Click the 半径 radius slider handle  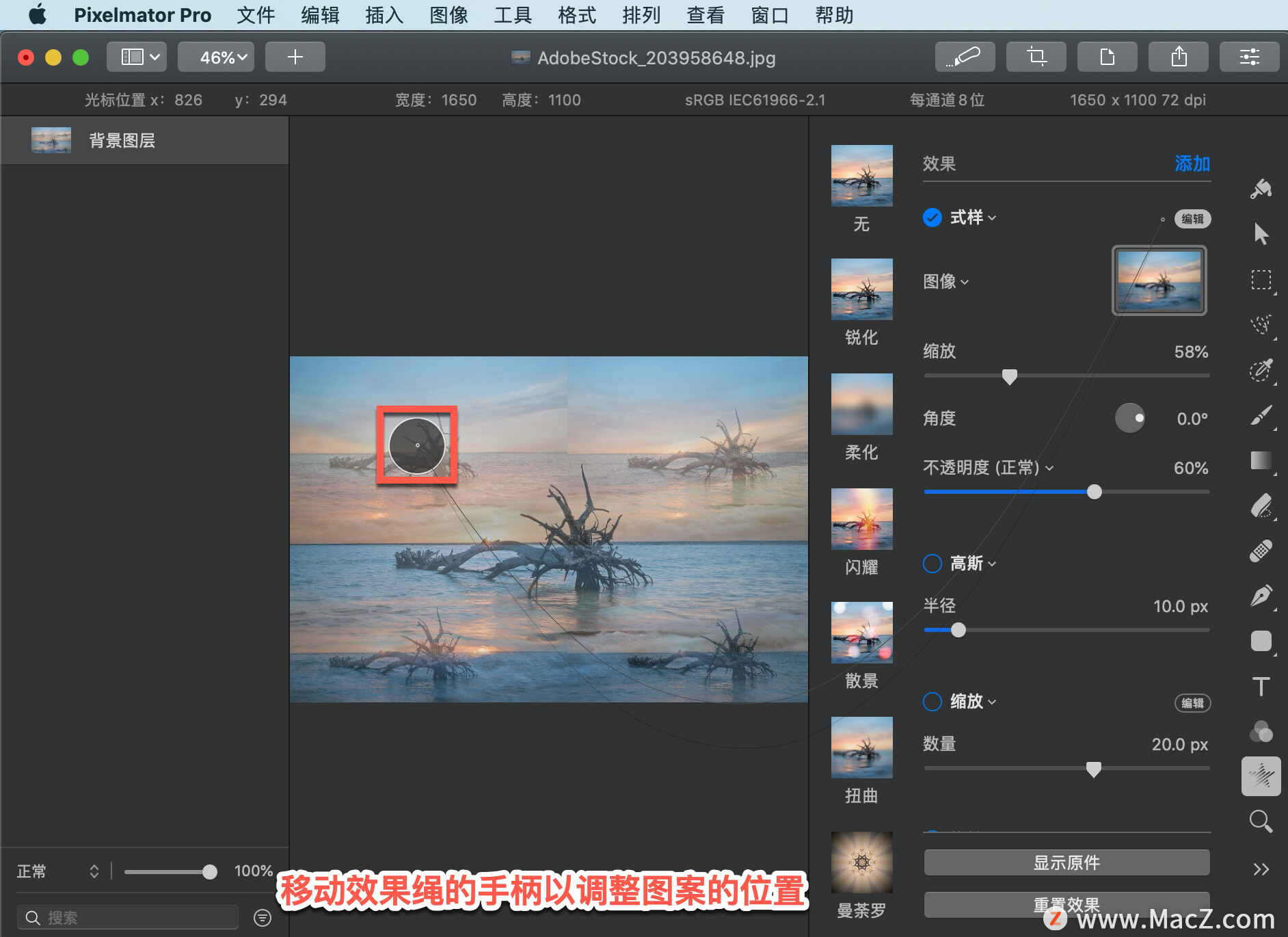(958, 630)
